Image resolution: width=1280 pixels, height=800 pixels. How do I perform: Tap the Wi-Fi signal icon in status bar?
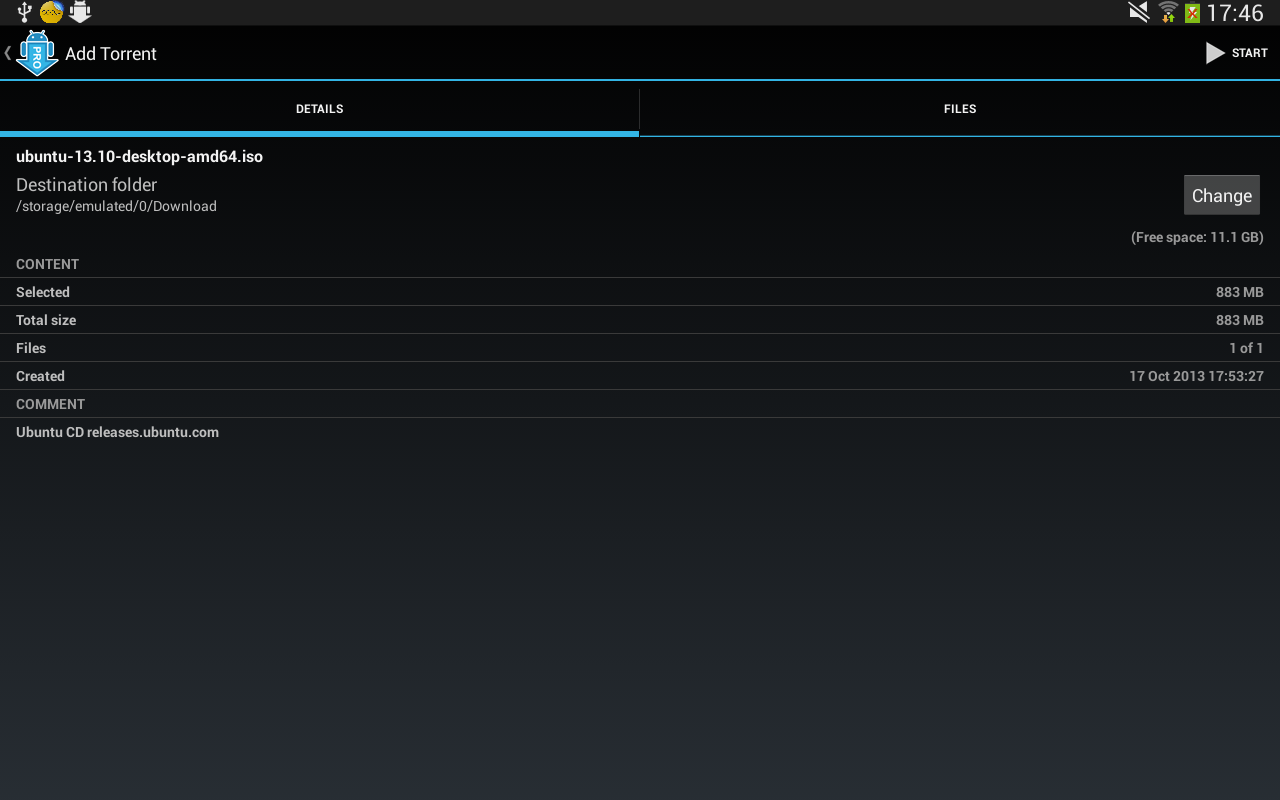pos(1167,12)
